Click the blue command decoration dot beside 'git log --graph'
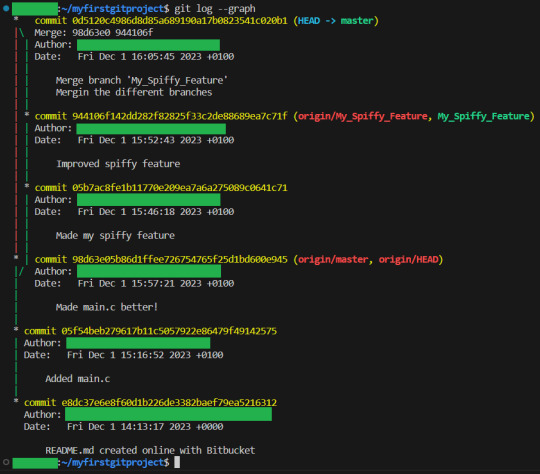This screenshot has height=474, width=540. click(6, 8)
